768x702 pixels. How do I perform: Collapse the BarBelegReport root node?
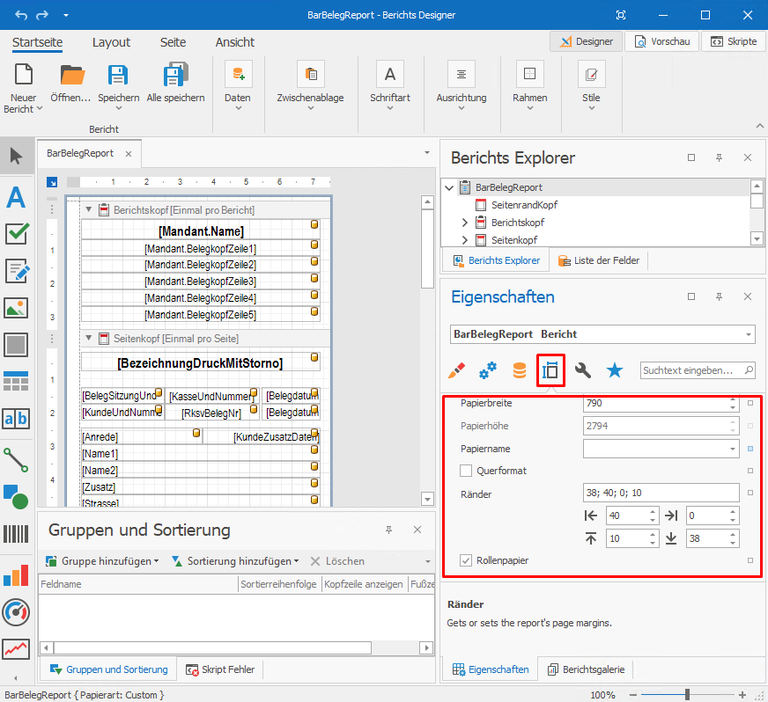click(449, 188)
